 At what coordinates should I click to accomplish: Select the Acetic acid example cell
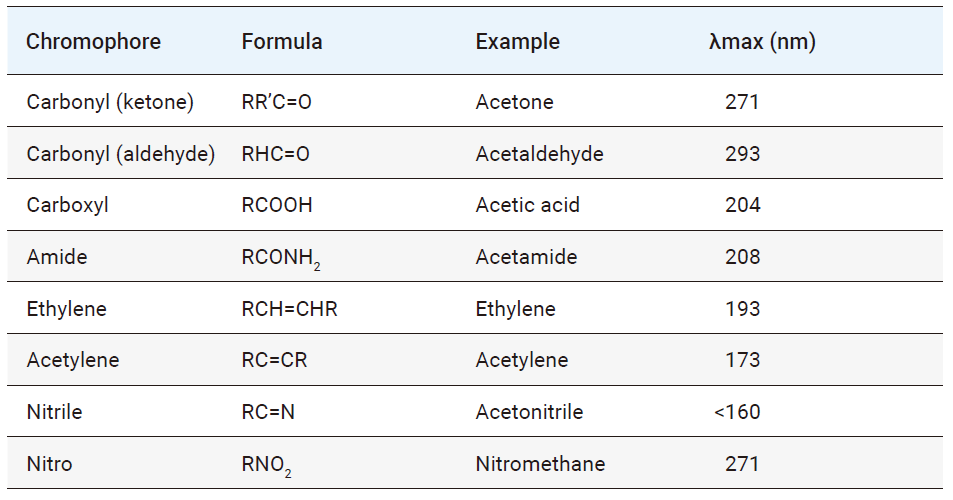(527, 205)
